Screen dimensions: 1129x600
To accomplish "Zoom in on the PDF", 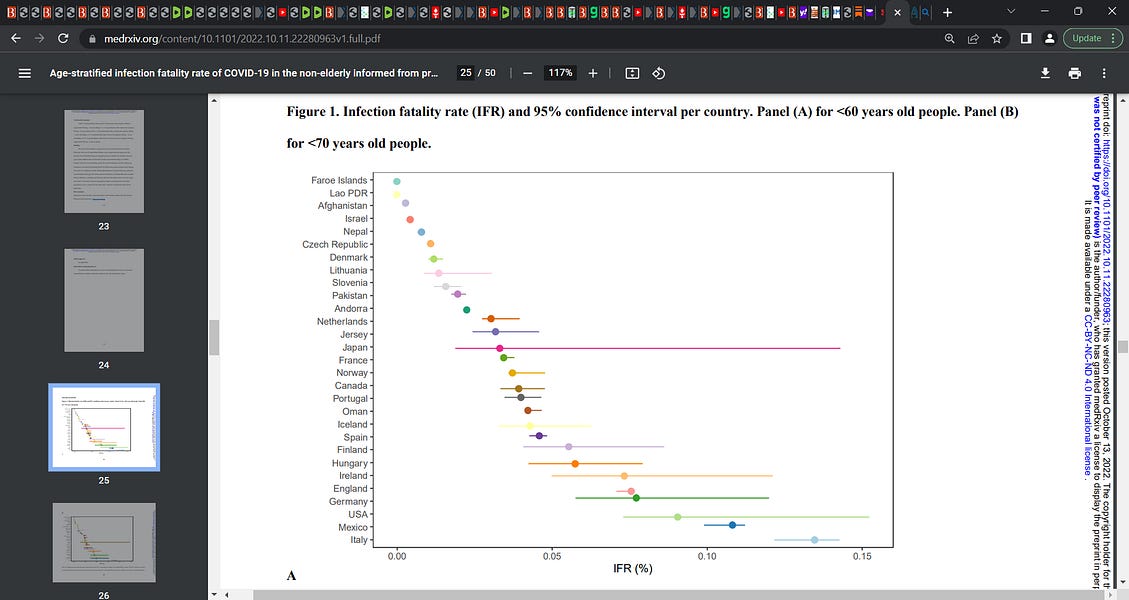I will pos(592,72).
